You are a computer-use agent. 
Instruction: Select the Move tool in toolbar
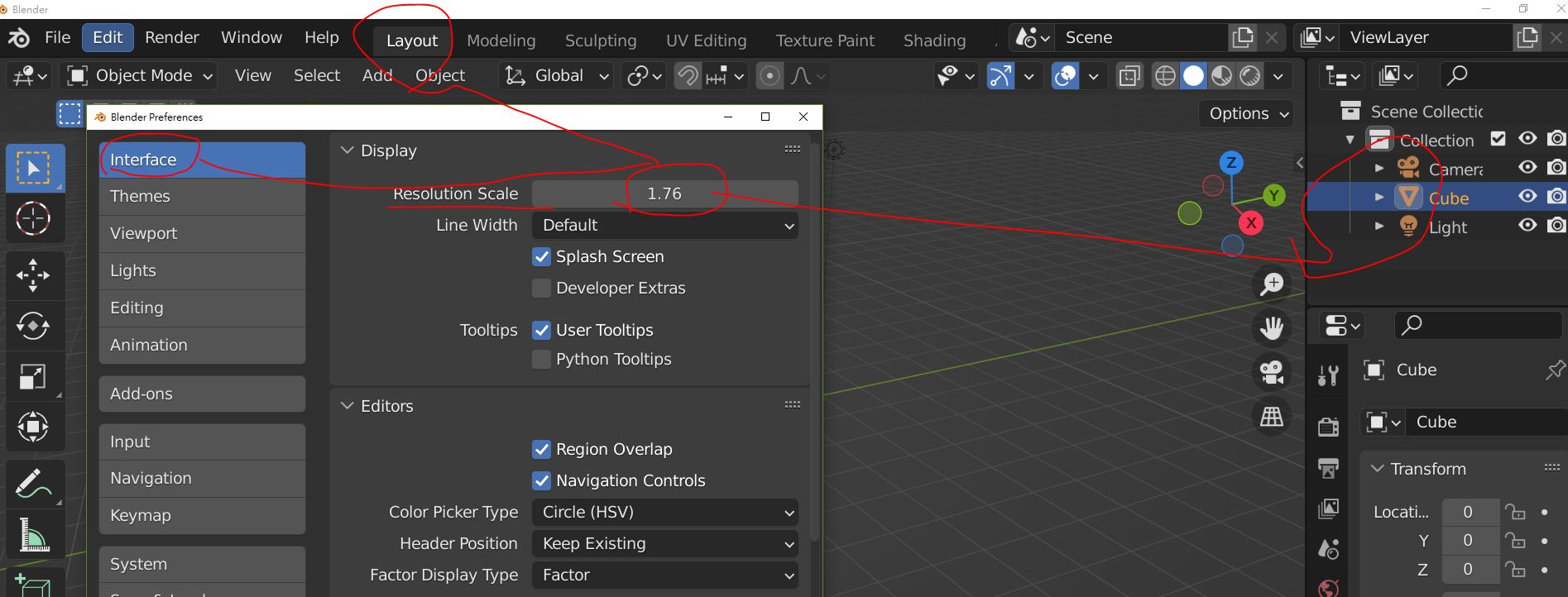(33, 275)
